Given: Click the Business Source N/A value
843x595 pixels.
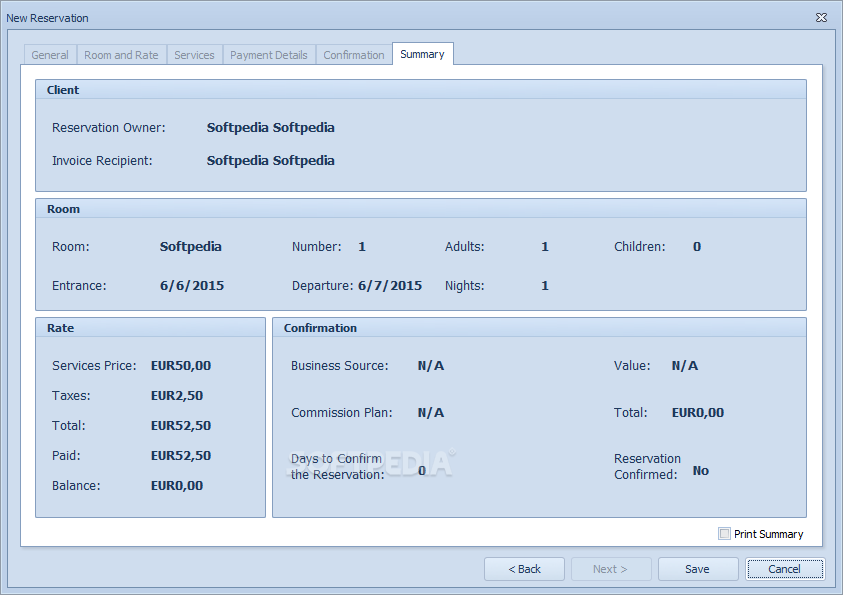Looking at the screenshot, I should (x=431, y=366).
